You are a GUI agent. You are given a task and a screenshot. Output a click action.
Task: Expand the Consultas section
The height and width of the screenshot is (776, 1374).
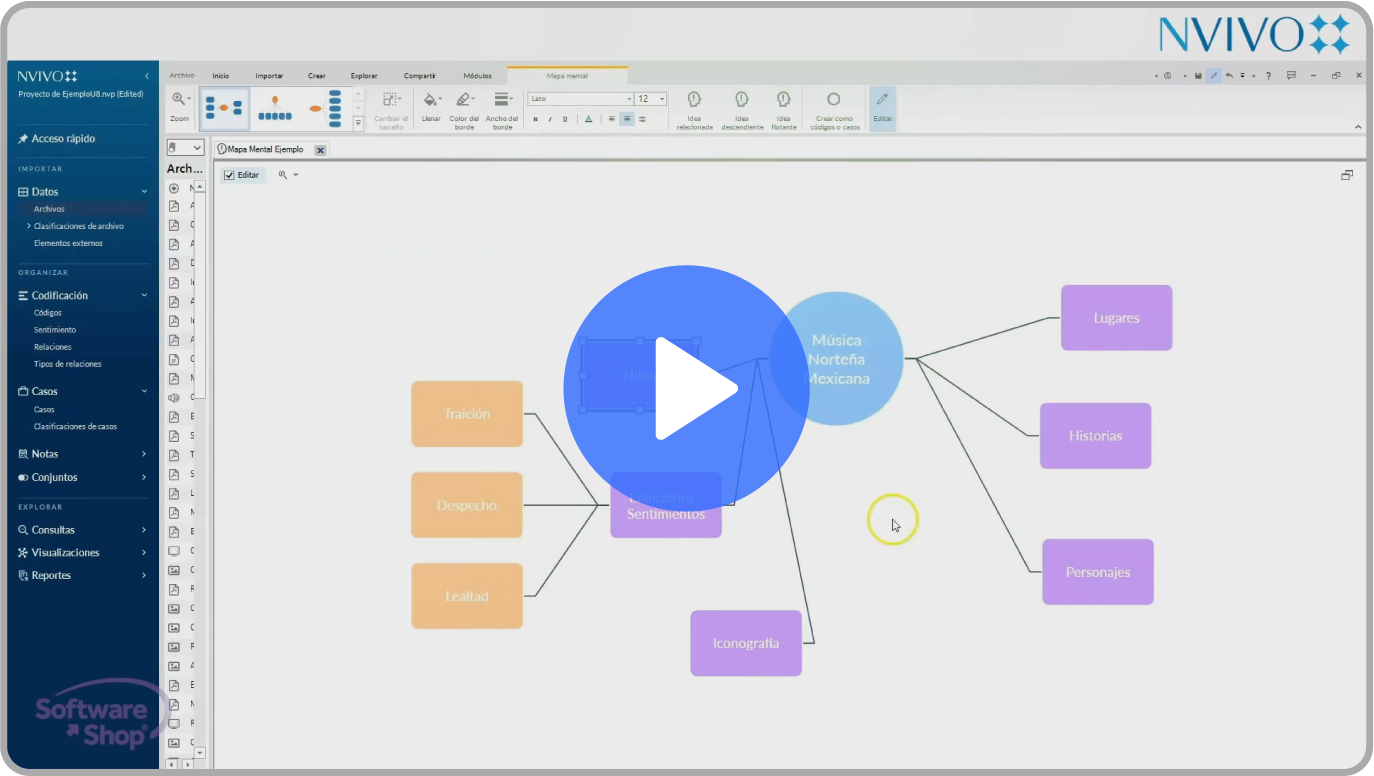point(144,530)
